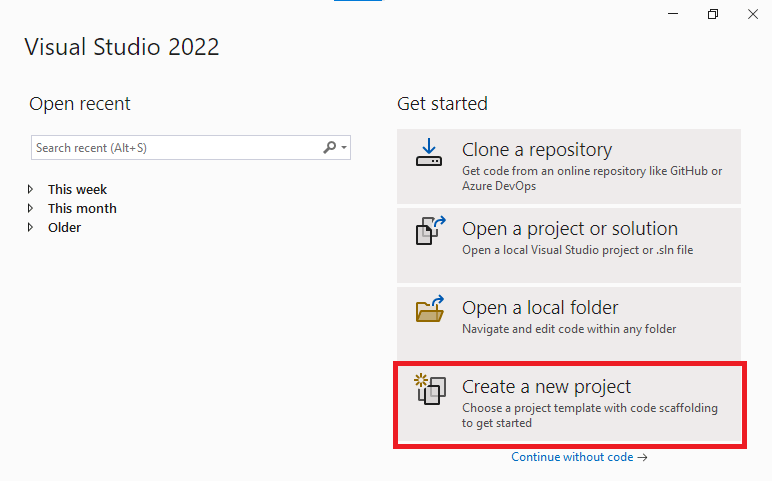Screen dimensions: 772x481
Task: Expand the This month group arrow
Action: pyautogui.click(x=31, y=208)
